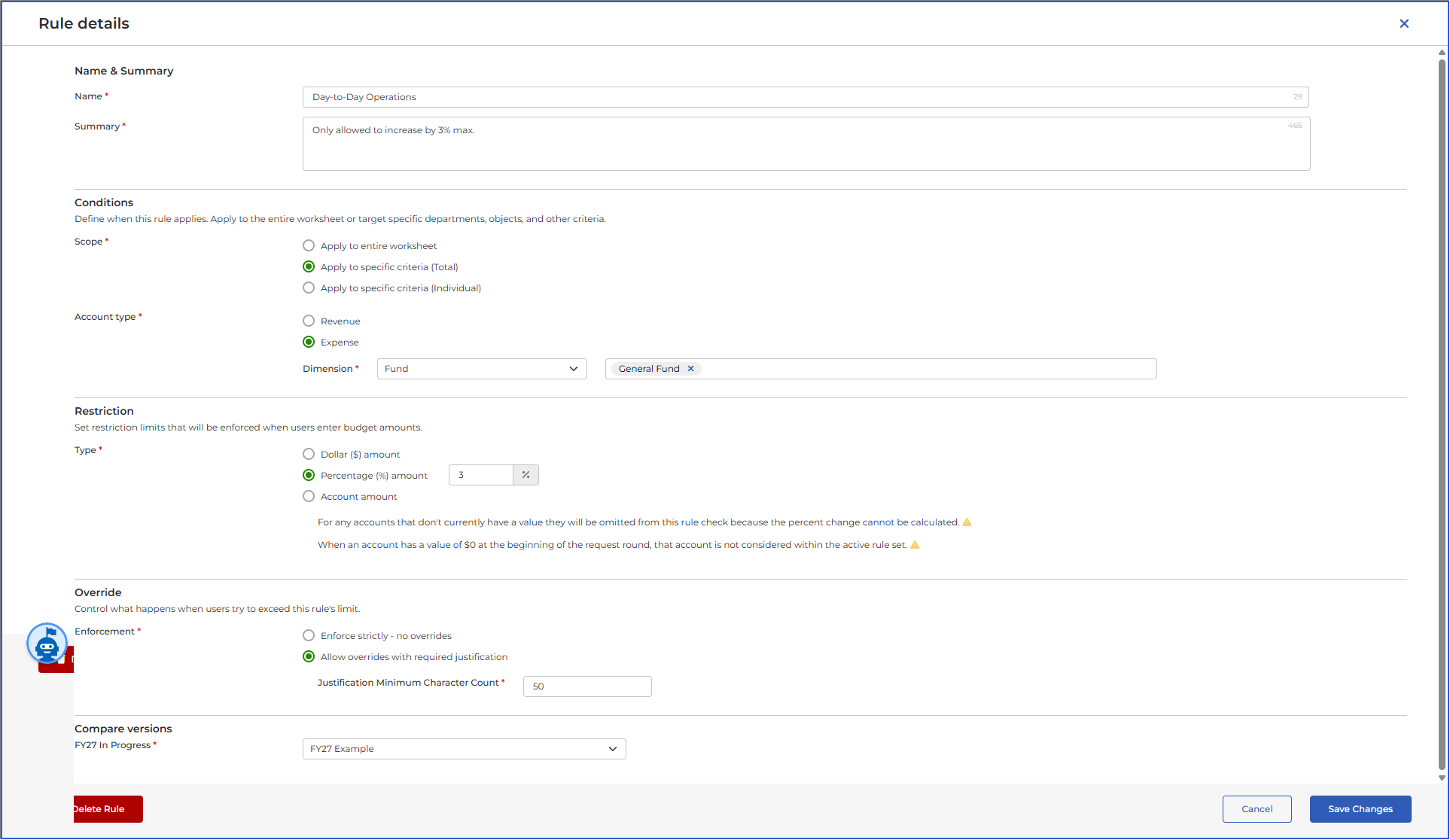Close the Rule details dialog
This screenshot has width=1450, height=840.
coord(1404,23)
